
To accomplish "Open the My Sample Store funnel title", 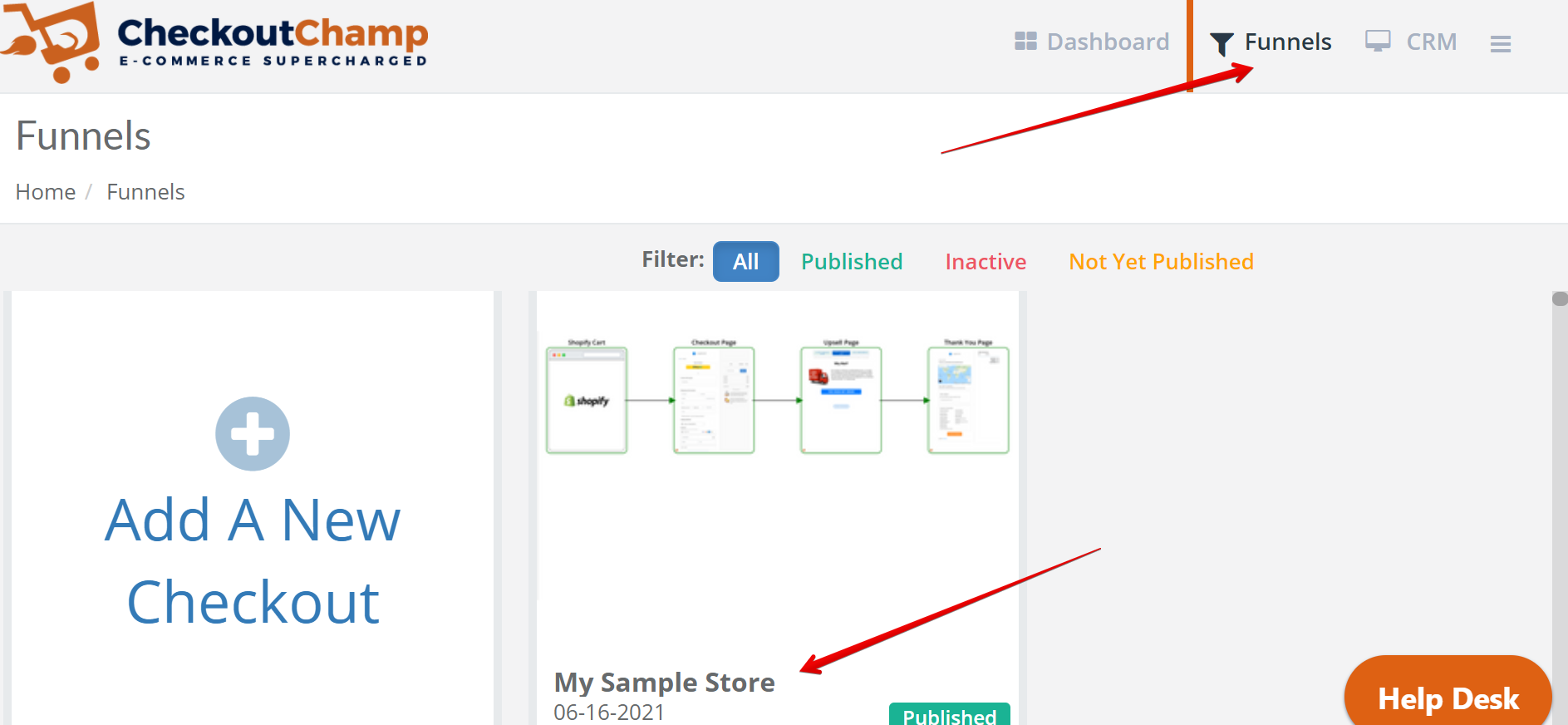I will [664, 683].
